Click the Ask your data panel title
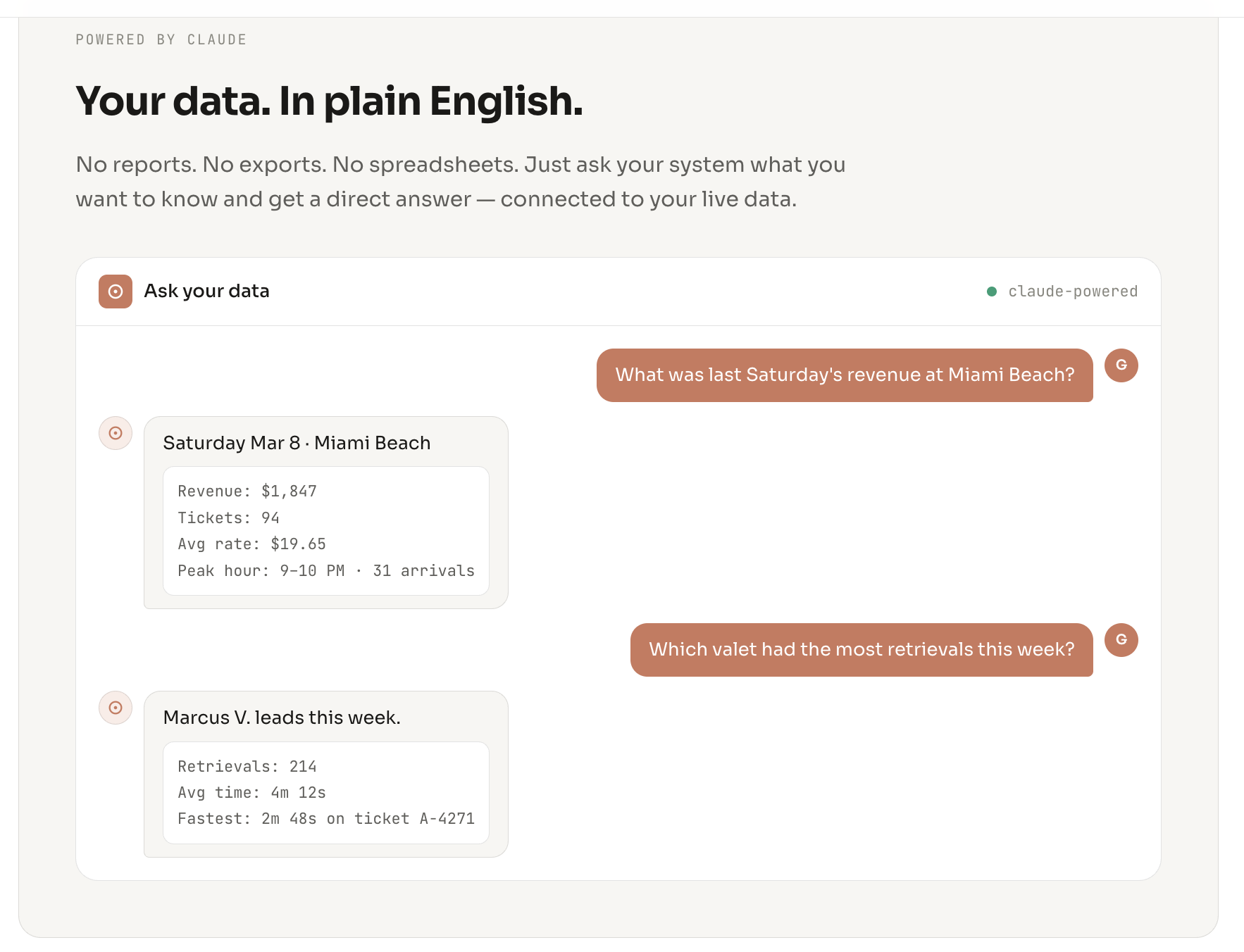This screenshot has height=952, width=1244. pos(206,291)
